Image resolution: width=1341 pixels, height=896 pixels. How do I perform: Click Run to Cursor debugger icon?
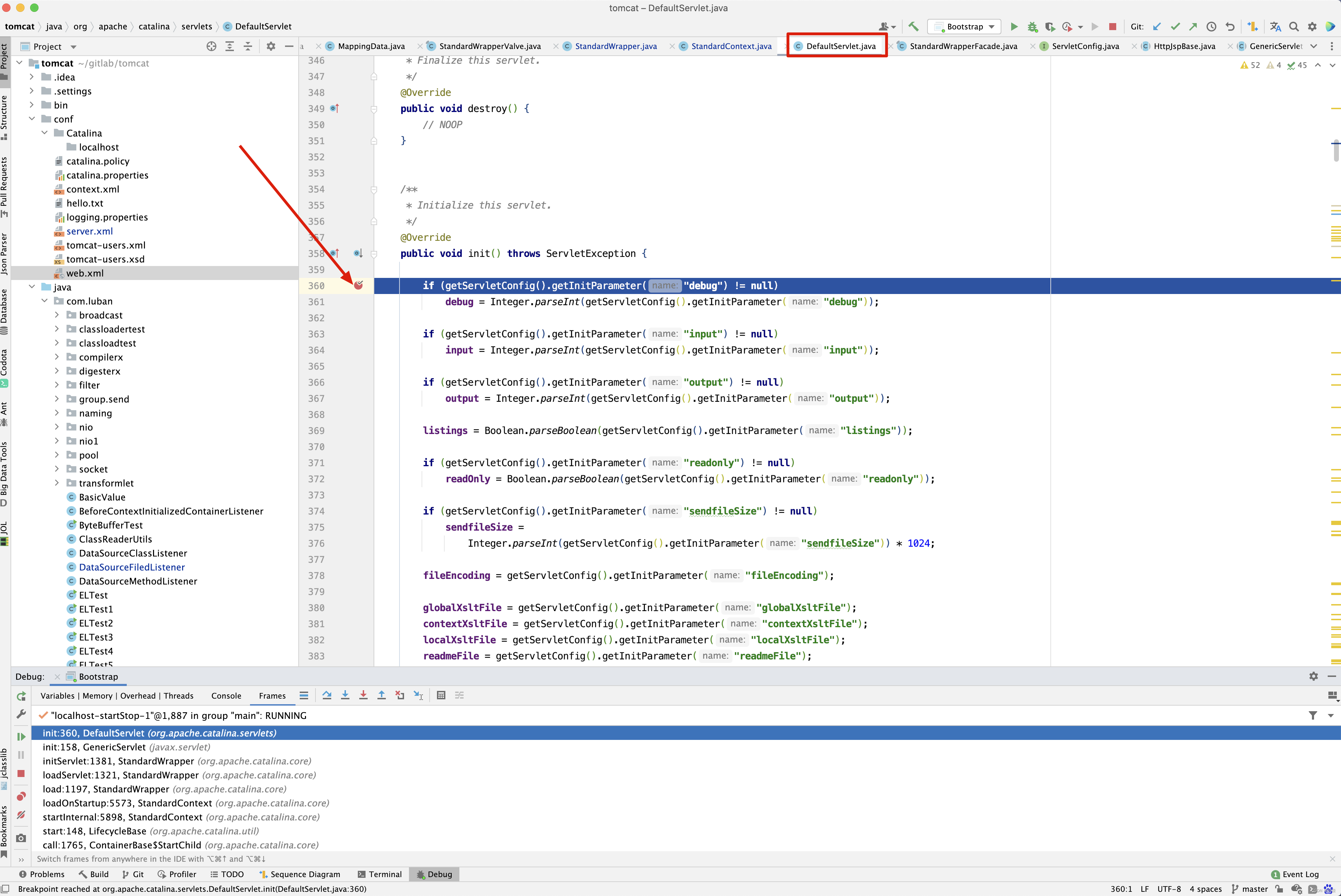pos(418,695)
